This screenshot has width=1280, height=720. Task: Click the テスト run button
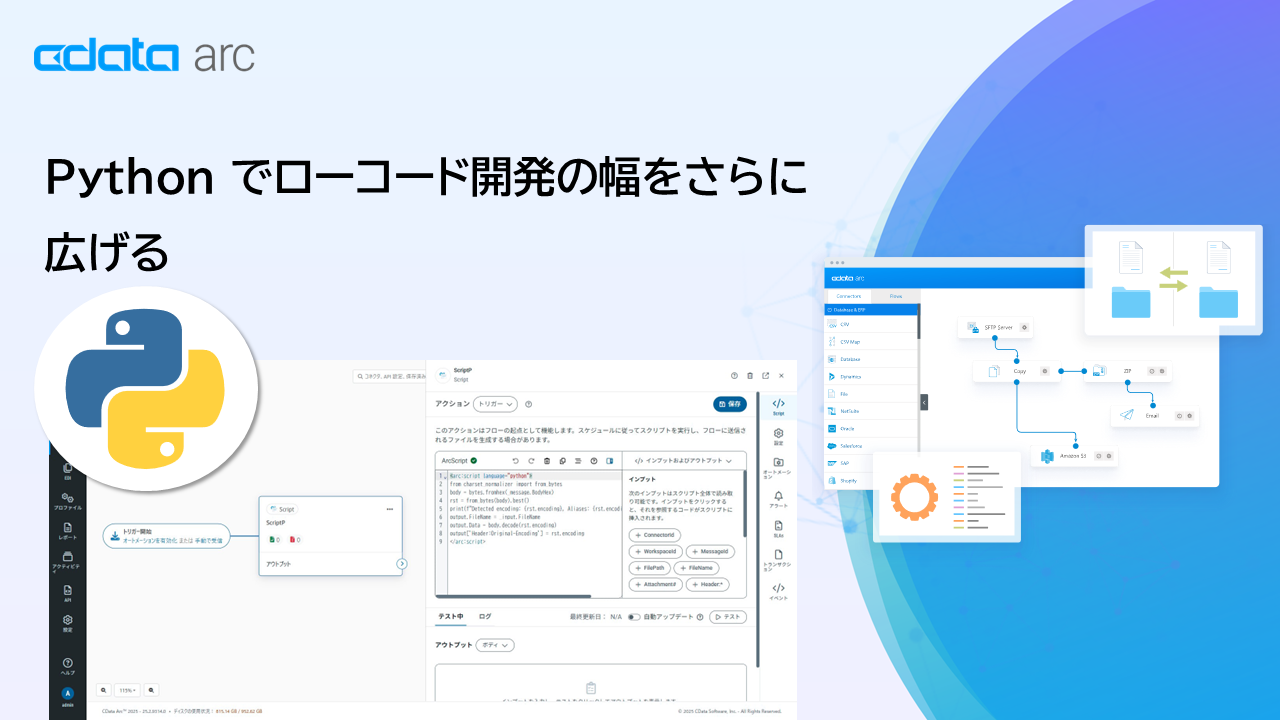(x=728, y=617)
